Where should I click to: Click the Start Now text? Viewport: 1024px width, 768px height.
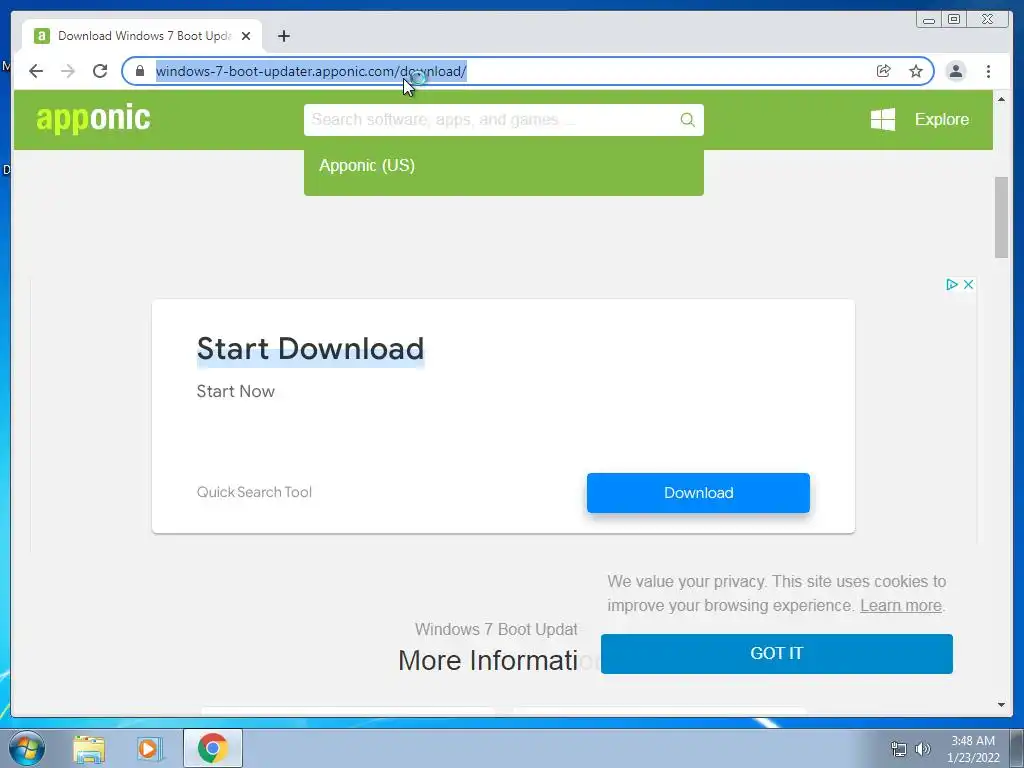(236, 391)
